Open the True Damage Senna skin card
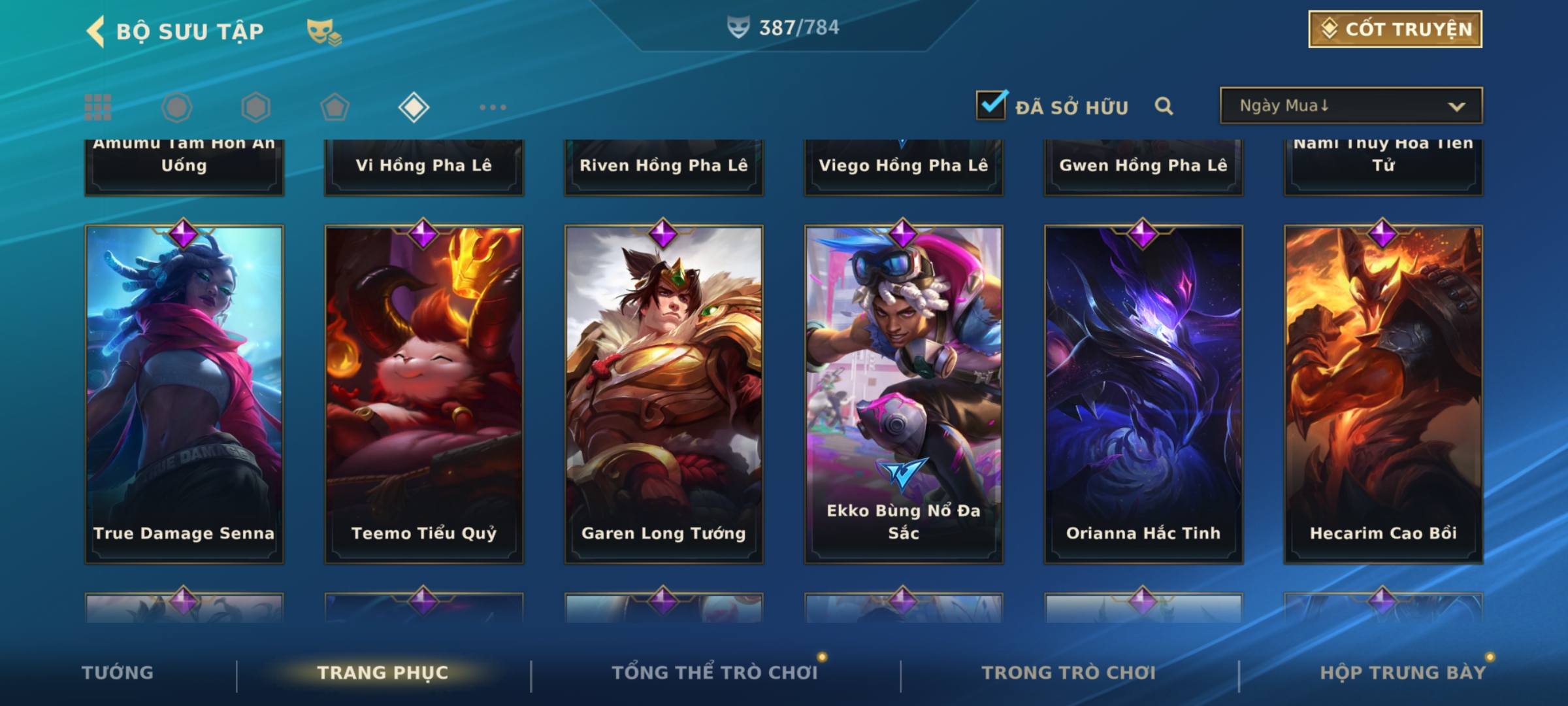Image resolution: width=1568 pixels, height=706 pixels. 184,394
